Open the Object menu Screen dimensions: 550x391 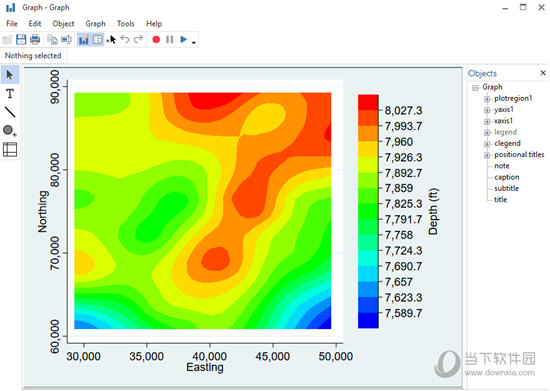63,23
